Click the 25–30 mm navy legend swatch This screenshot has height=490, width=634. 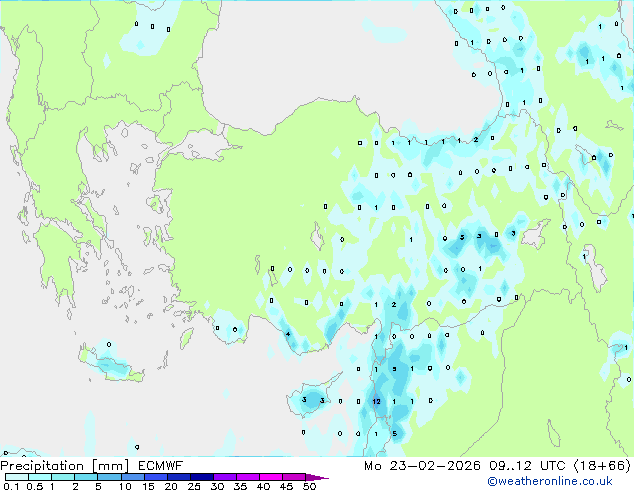click(x=201, y=477)
